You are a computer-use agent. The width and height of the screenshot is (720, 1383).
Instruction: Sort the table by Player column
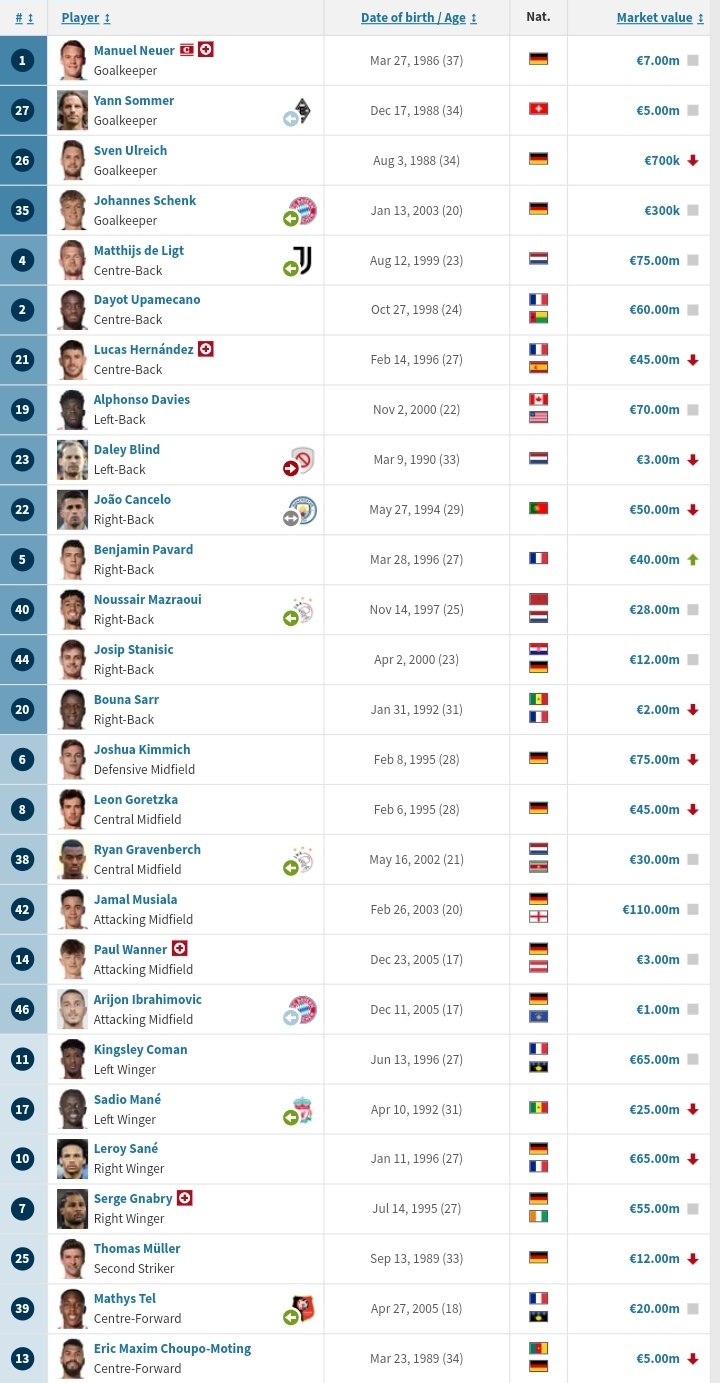coord(86,18)
